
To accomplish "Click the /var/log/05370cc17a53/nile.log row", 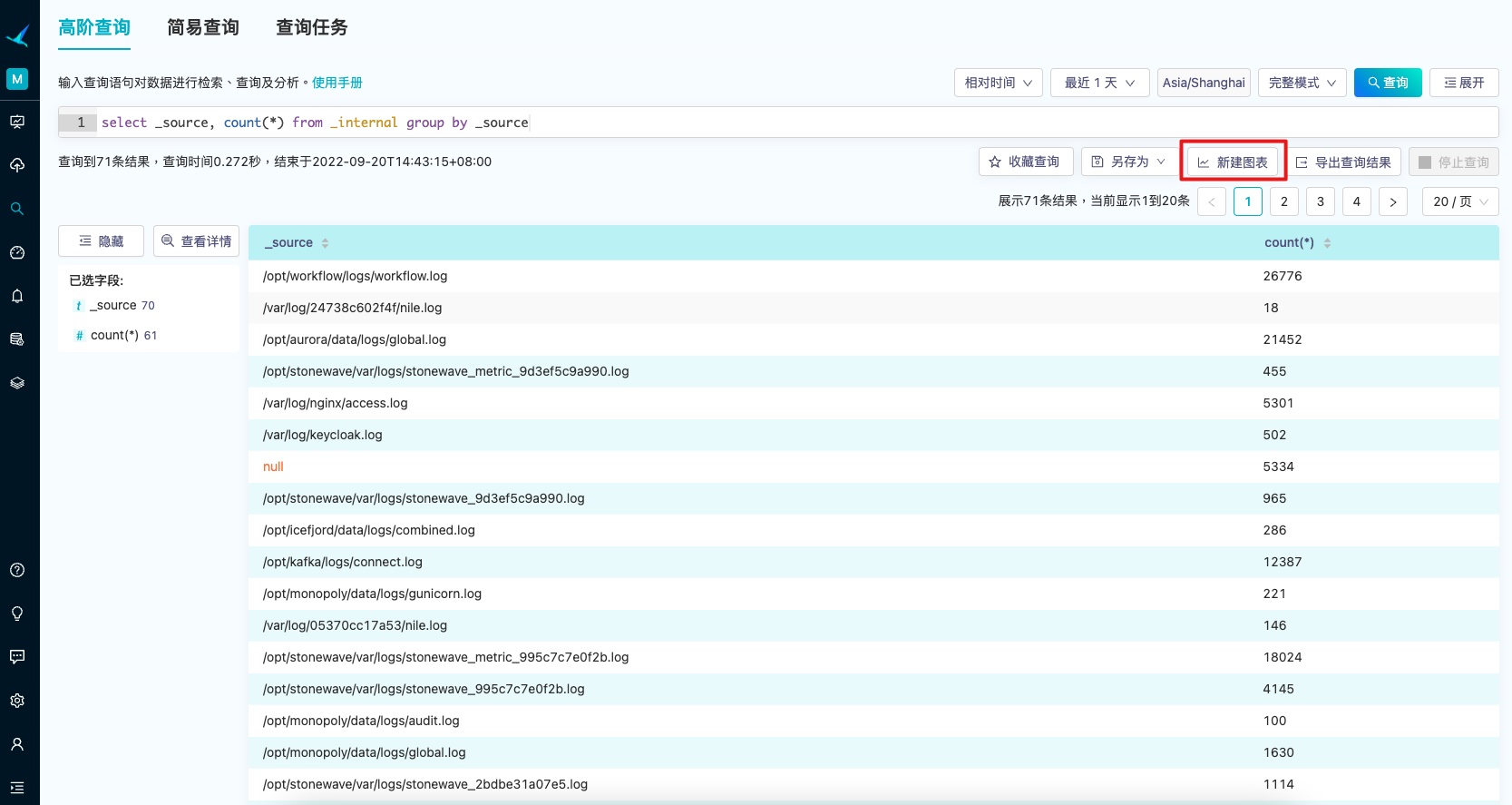I will [873, 625].
